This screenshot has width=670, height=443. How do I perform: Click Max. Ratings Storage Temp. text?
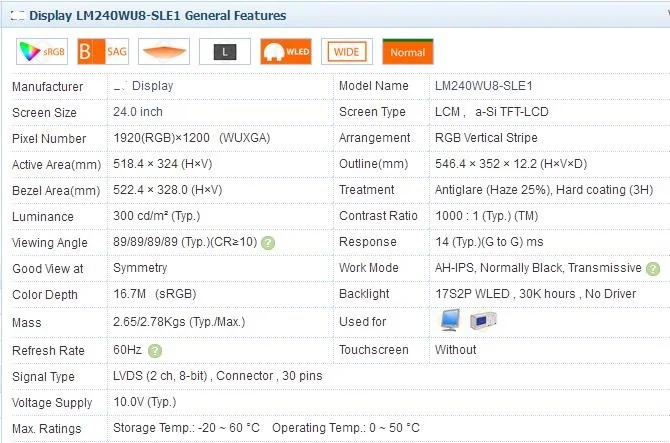tap(186, 428)
